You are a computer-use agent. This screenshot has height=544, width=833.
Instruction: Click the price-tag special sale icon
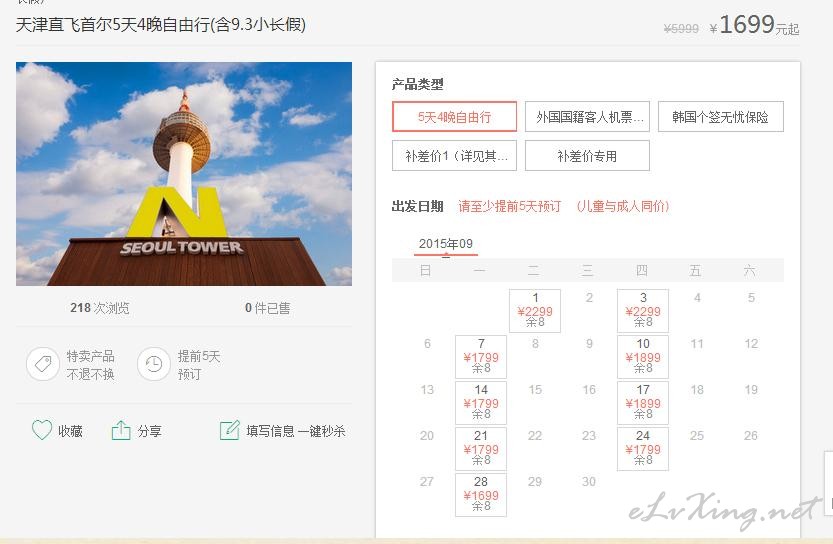coord(43,364)
